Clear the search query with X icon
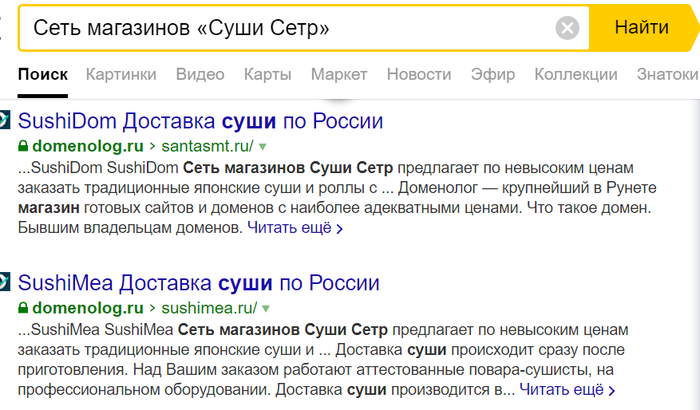700x410 pixels. (567, 27)
